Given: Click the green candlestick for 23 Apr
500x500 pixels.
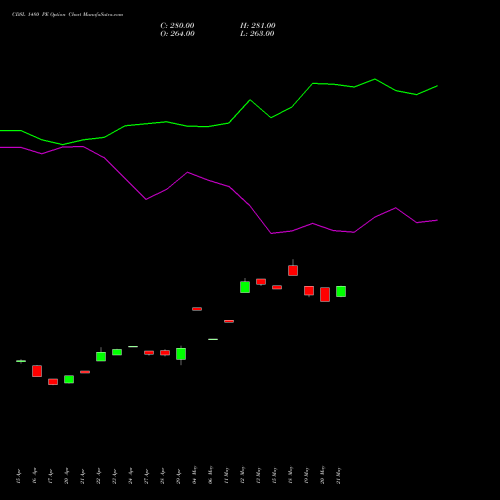Looking at the screenshot, I should tap(117, 352).
